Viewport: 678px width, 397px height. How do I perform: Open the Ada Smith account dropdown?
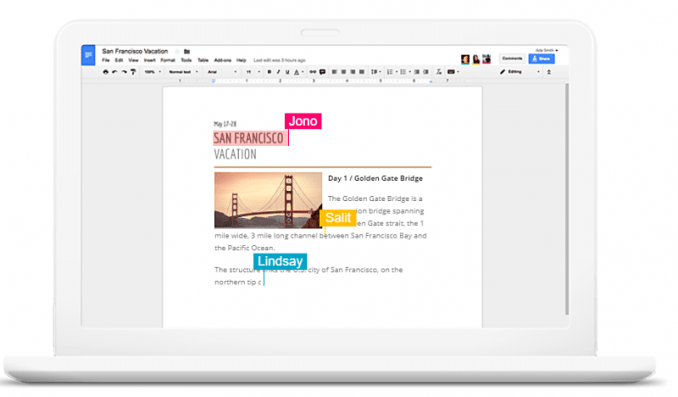pos(547,50)
